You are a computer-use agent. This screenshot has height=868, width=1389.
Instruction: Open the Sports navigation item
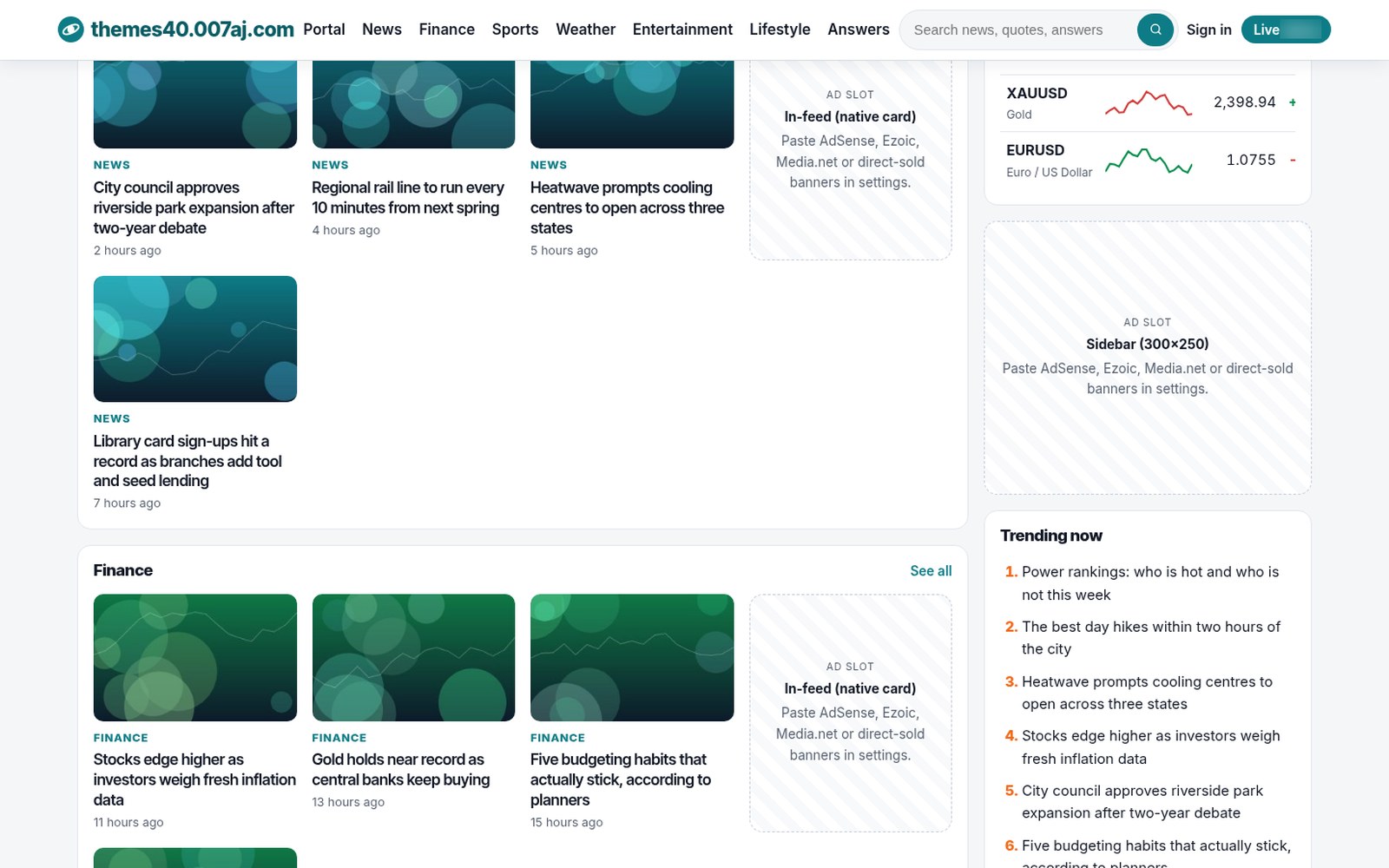[515, 30]
